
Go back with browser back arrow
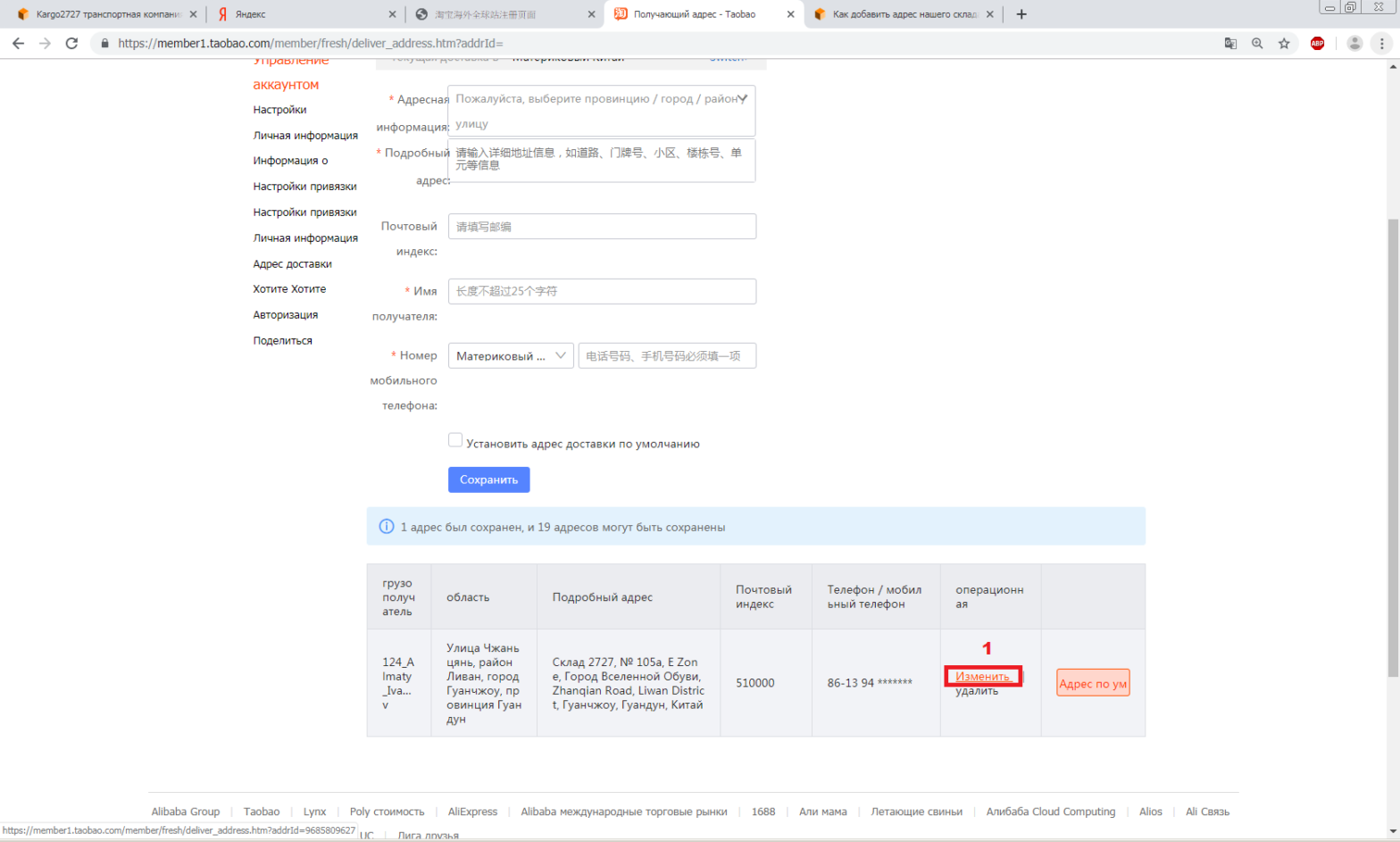coord(18,43)
